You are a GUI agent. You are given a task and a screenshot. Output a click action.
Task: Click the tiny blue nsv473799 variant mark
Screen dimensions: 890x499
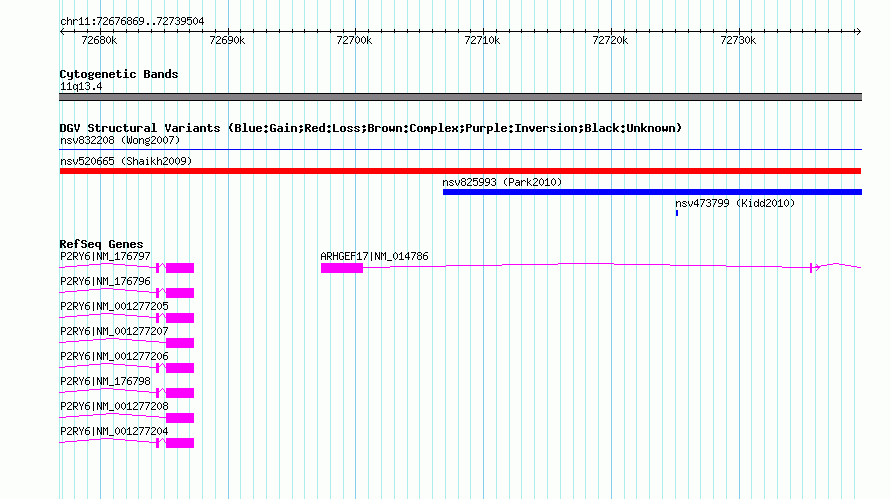click(677, 213)
